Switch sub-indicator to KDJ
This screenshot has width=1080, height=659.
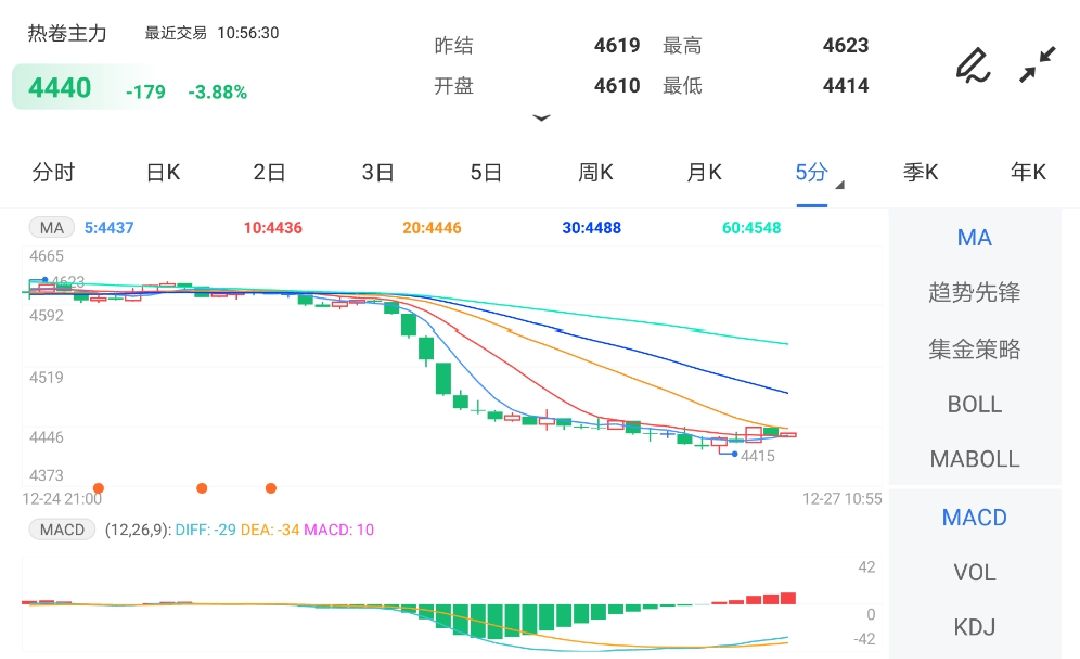(975, 627)
